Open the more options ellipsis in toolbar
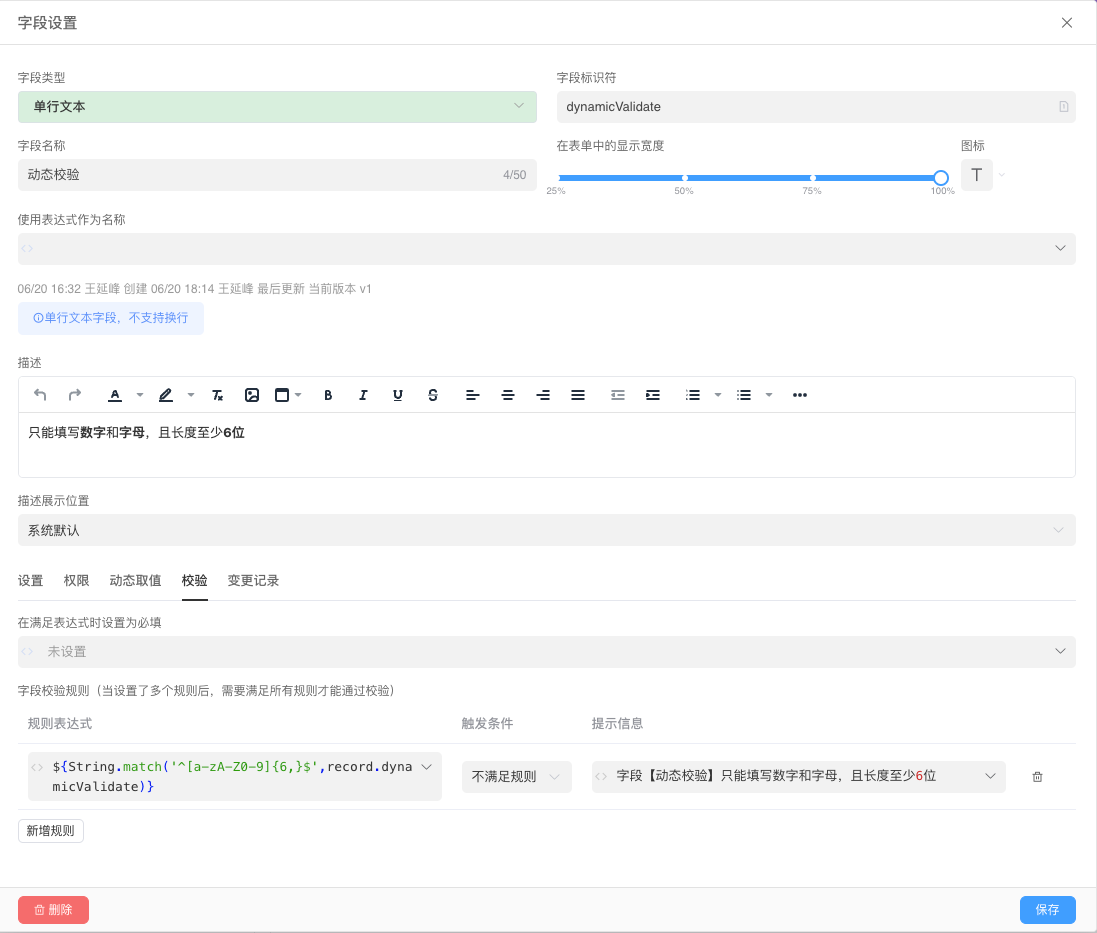 click(799, 395)
